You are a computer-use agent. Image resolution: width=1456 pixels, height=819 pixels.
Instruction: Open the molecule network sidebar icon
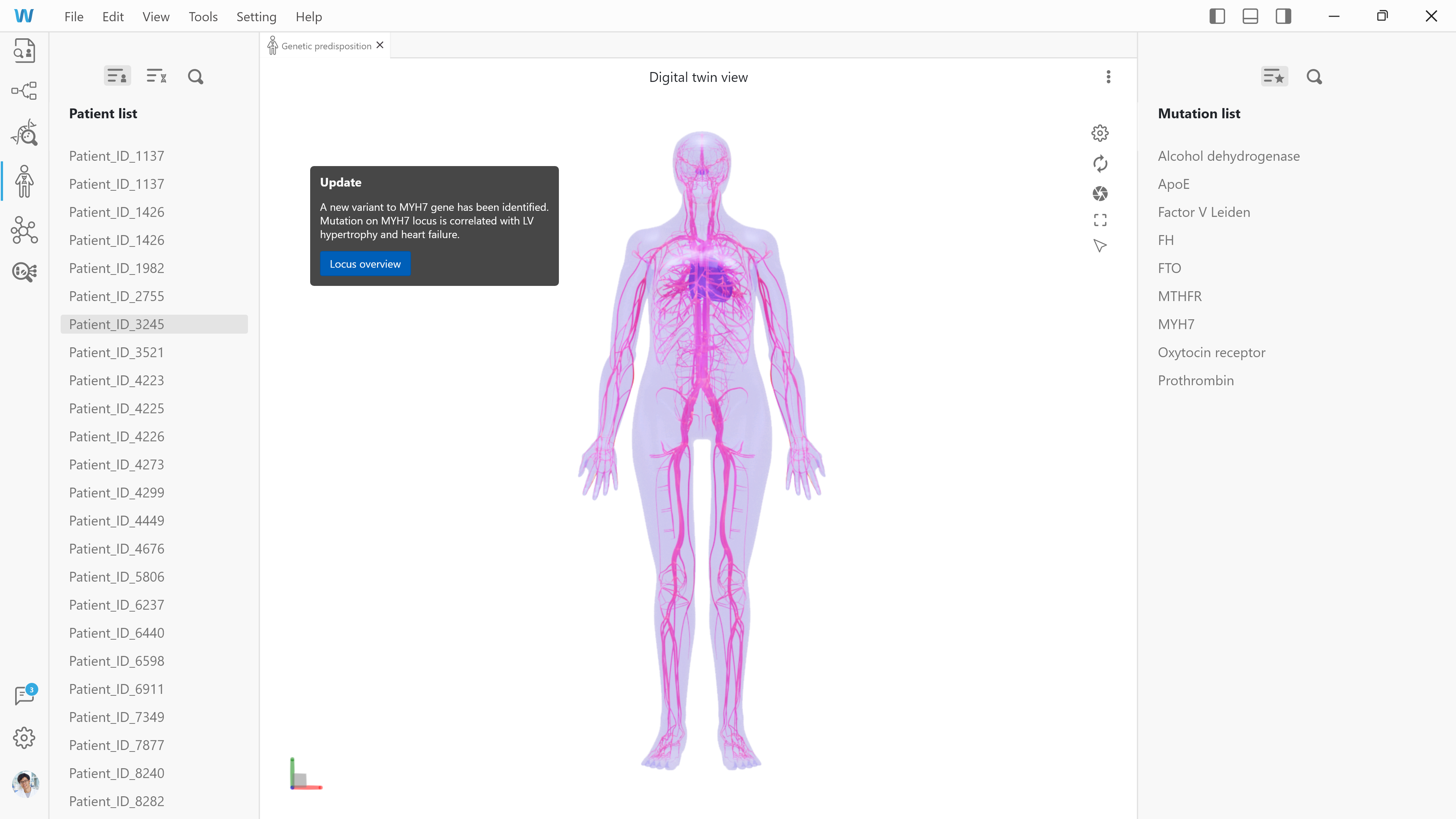(24, 230)
